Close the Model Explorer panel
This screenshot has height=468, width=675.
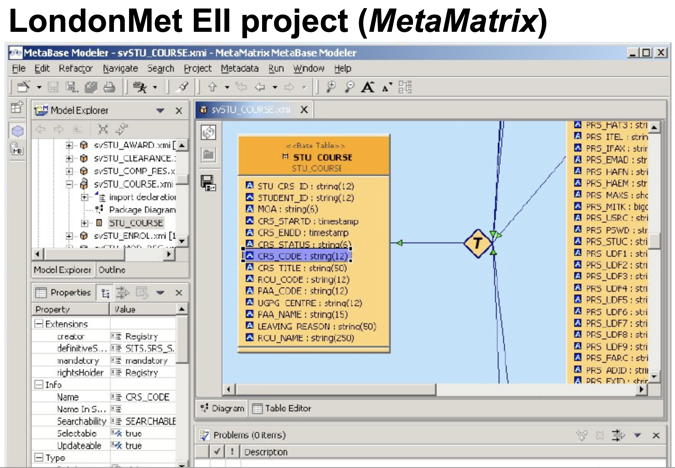click(x=180, y=111)
